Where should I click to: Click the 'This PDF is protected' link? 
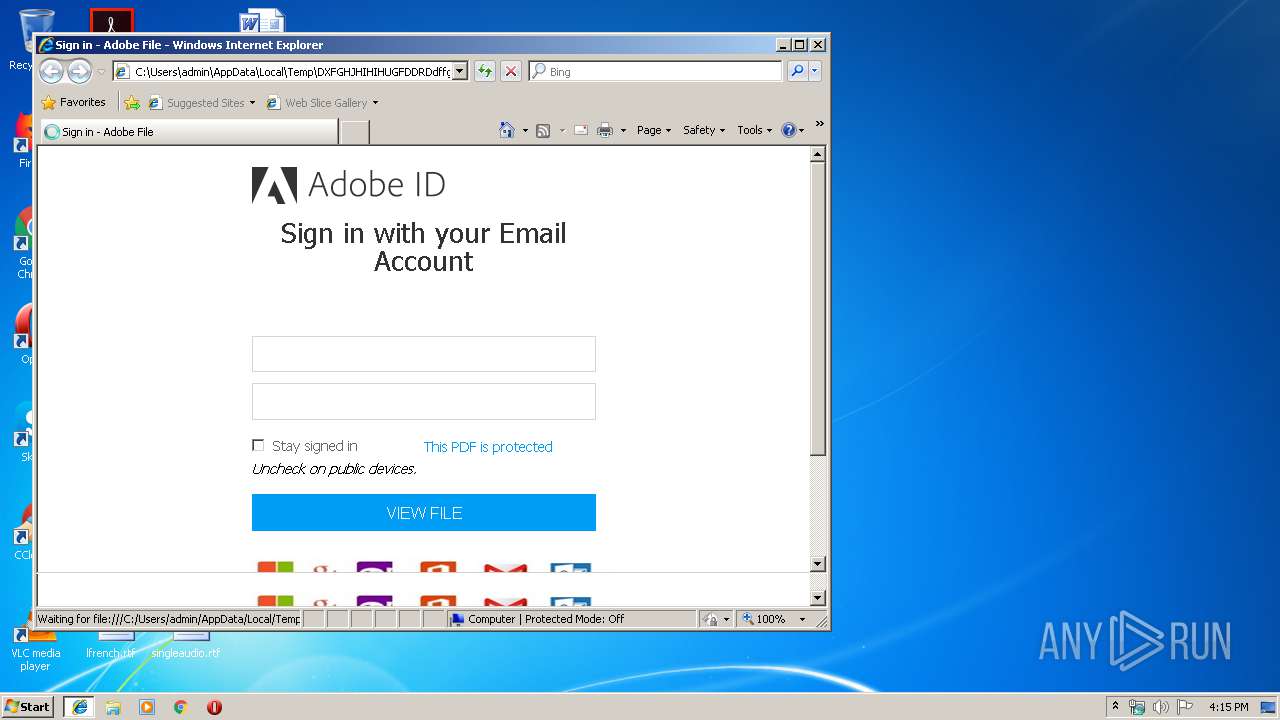488,447
